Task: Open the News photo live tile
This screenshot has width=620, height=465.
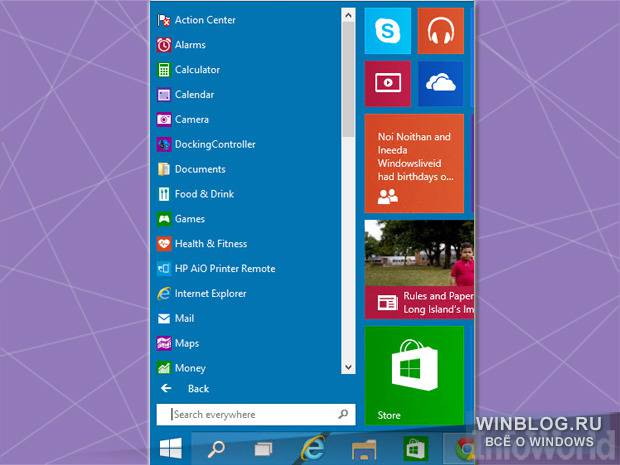Action: 419,270
